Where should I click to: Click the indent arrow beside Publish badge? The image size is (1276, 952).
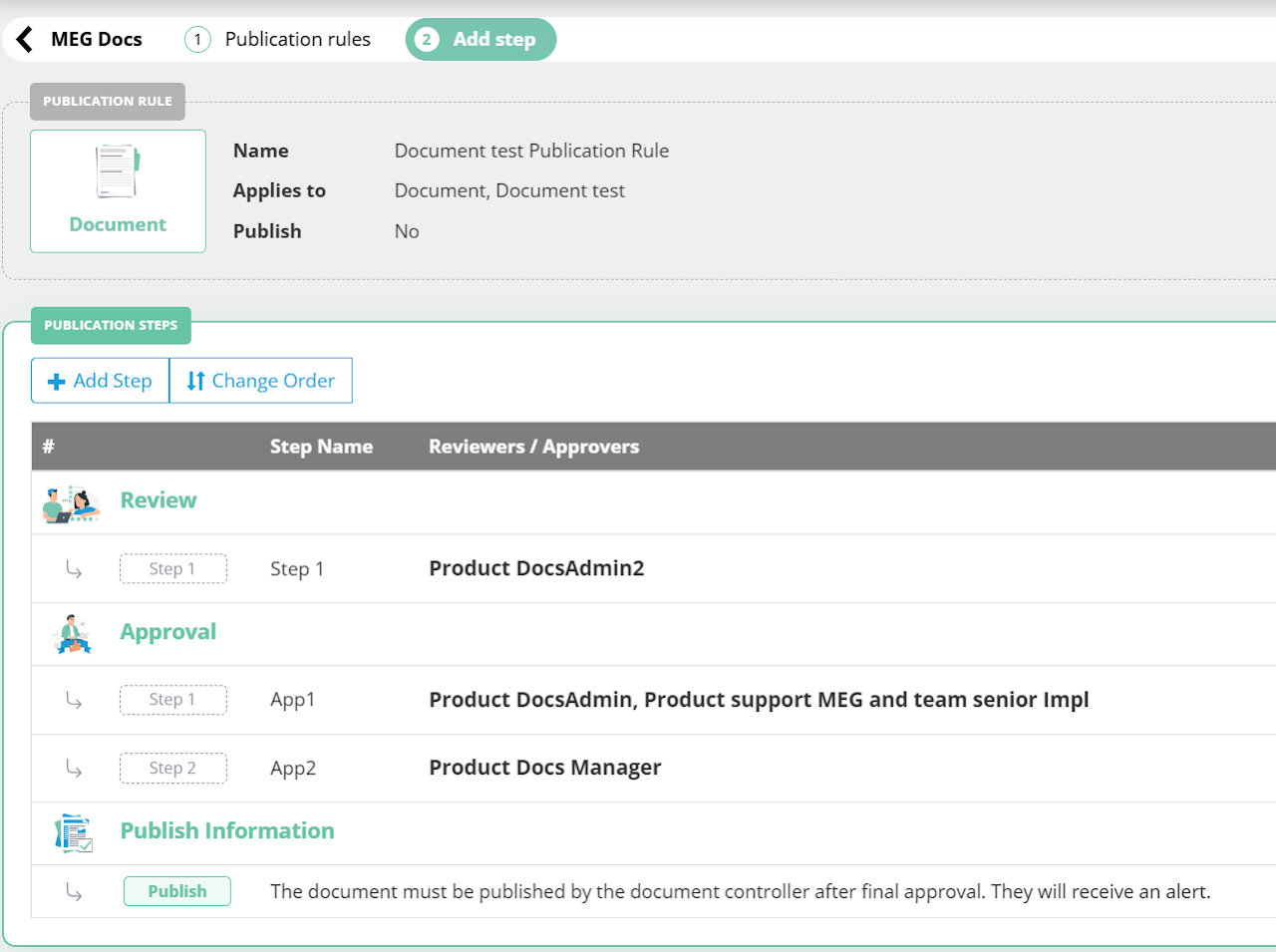tap(74, 891)
